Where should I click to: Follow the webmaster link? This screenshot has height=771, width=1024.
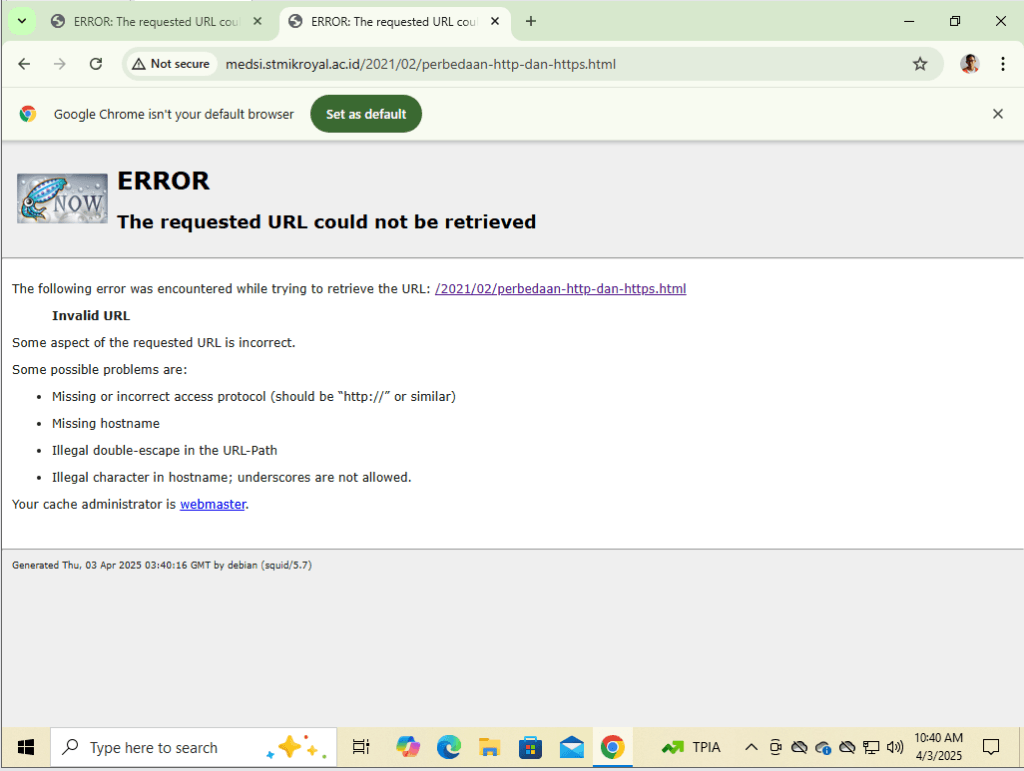212,505
